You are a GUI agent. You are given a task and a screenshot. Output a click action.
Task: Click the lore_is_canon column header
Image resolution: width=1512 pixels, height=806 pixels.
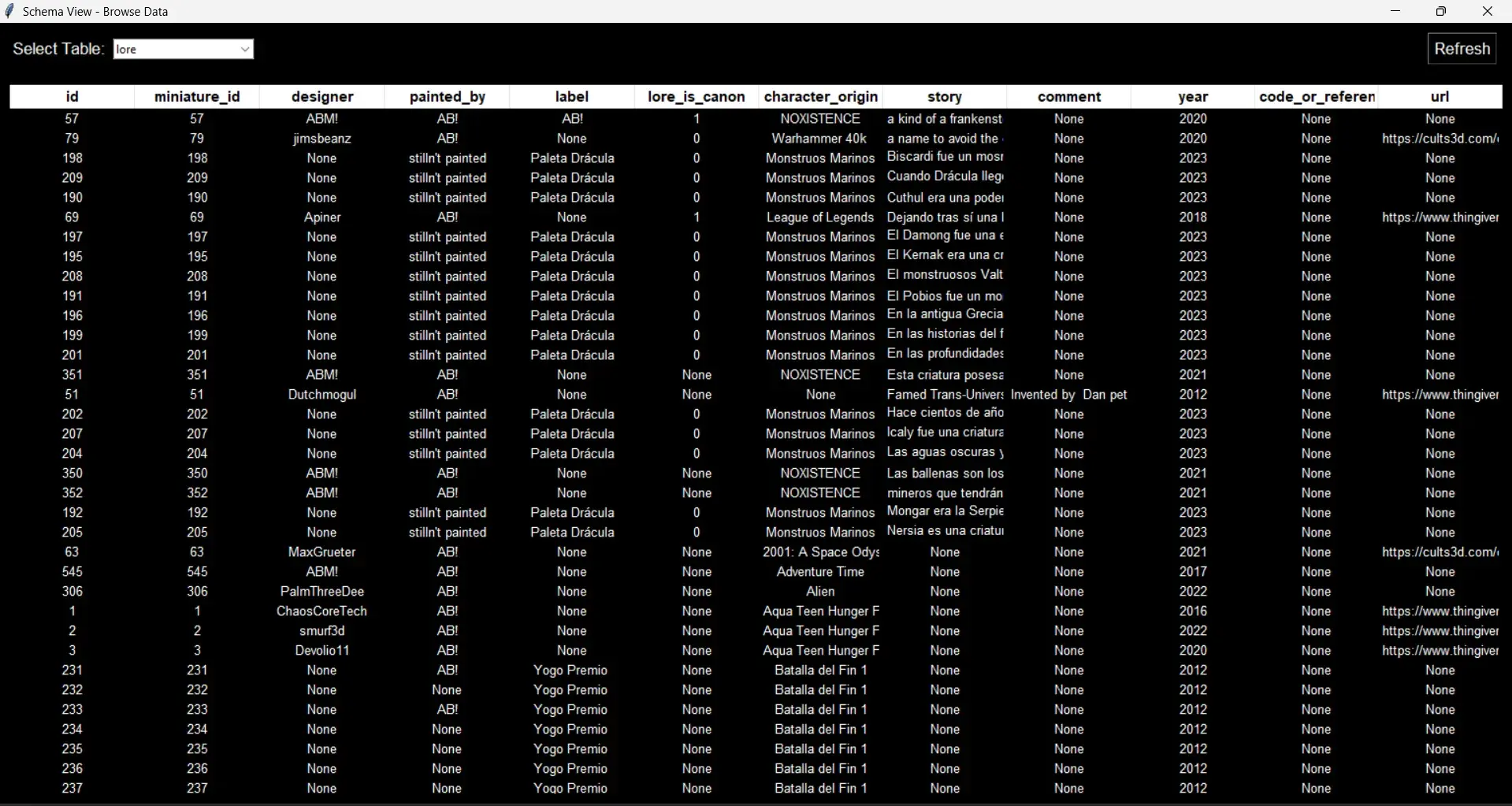click(697, 97)
